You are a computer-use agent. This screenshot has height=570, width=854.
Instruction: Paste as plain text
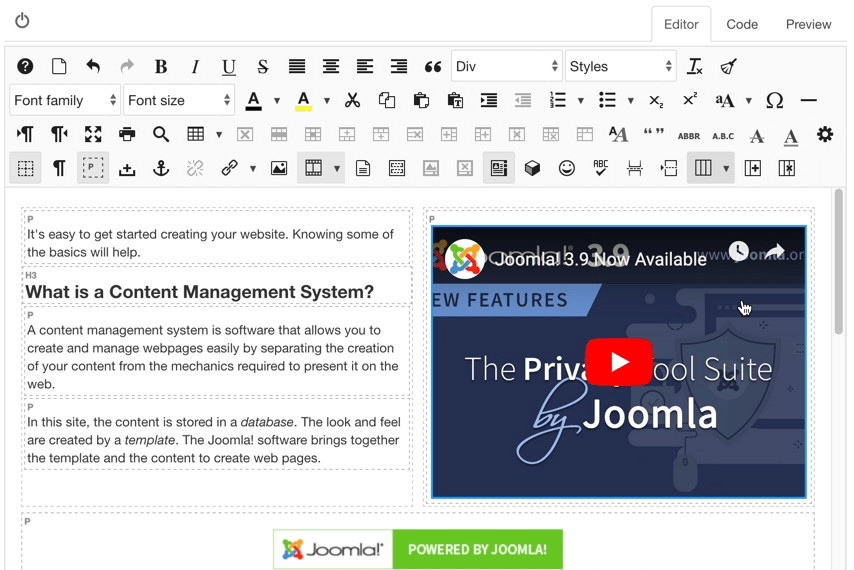(x=455, y=100)
